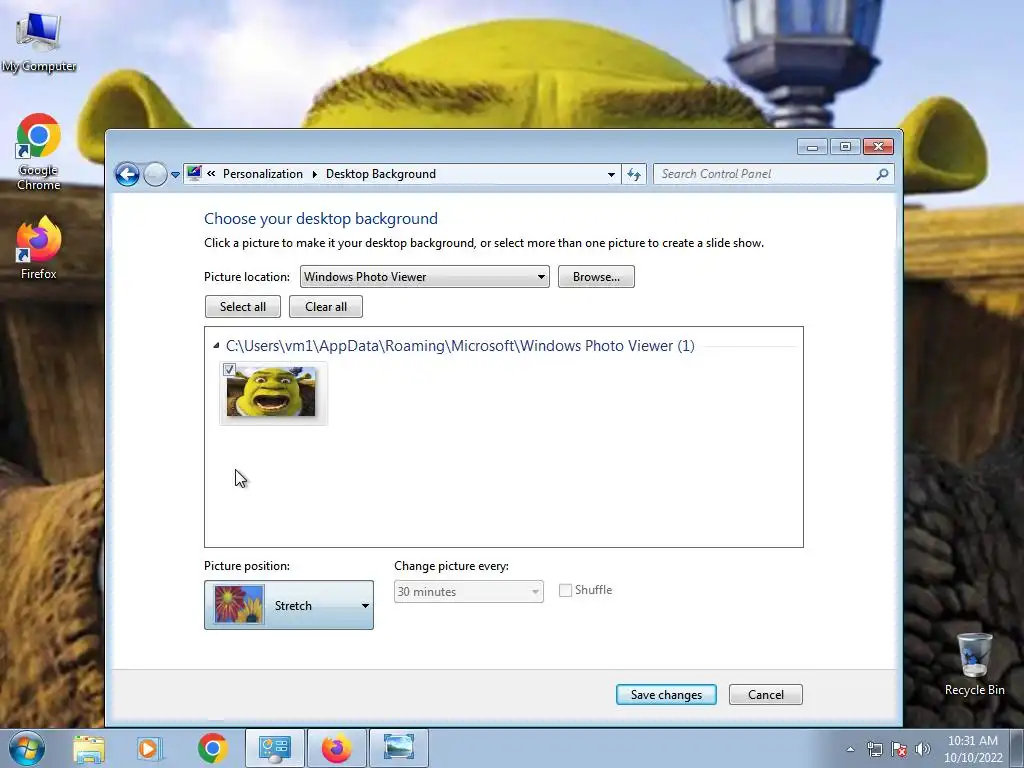This screenshot has width=1024, height=768.
Task: Select the Recycle Bin desktop icon
Action: tap(974, 664)
